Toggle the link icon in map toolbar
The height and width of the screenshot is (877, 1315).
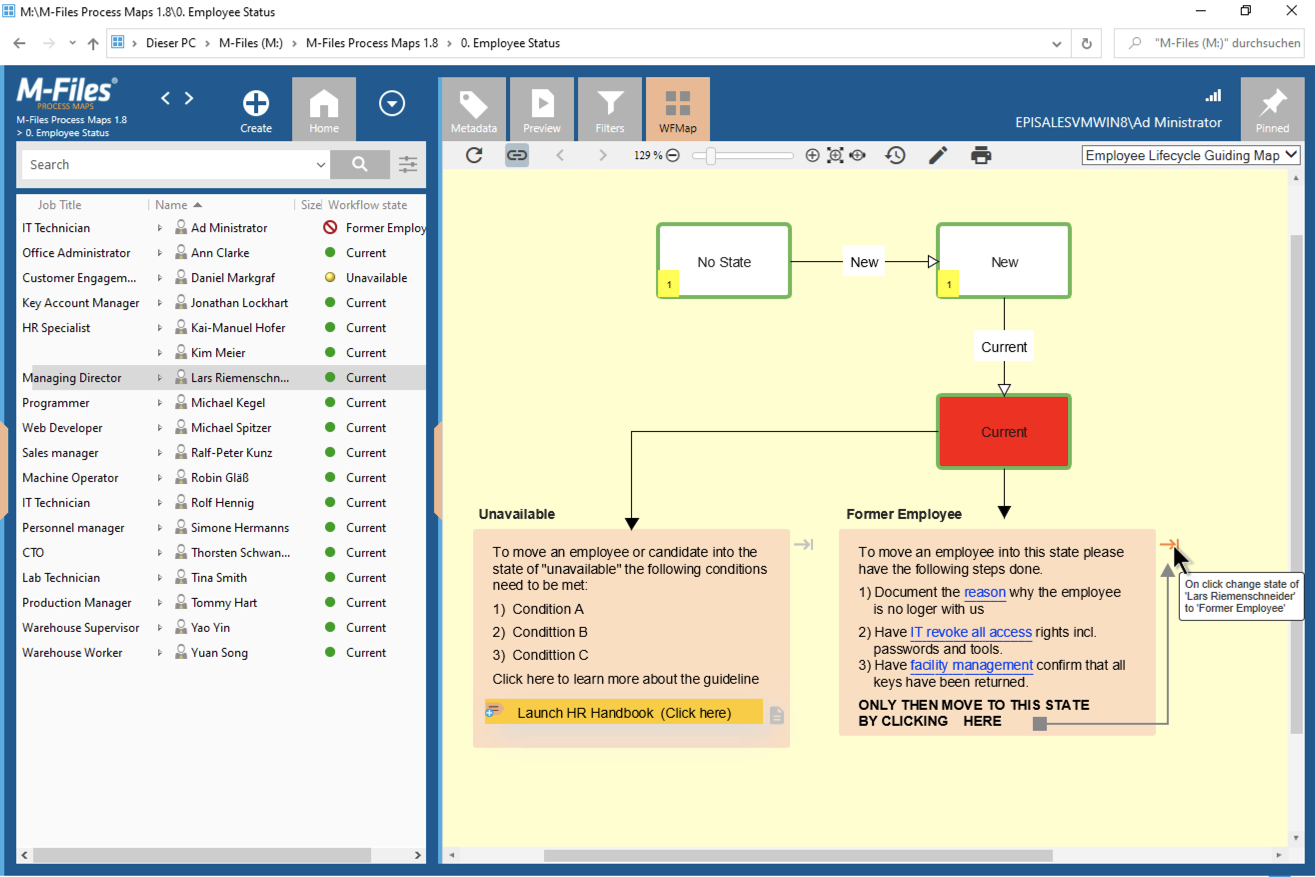[517, 155]
